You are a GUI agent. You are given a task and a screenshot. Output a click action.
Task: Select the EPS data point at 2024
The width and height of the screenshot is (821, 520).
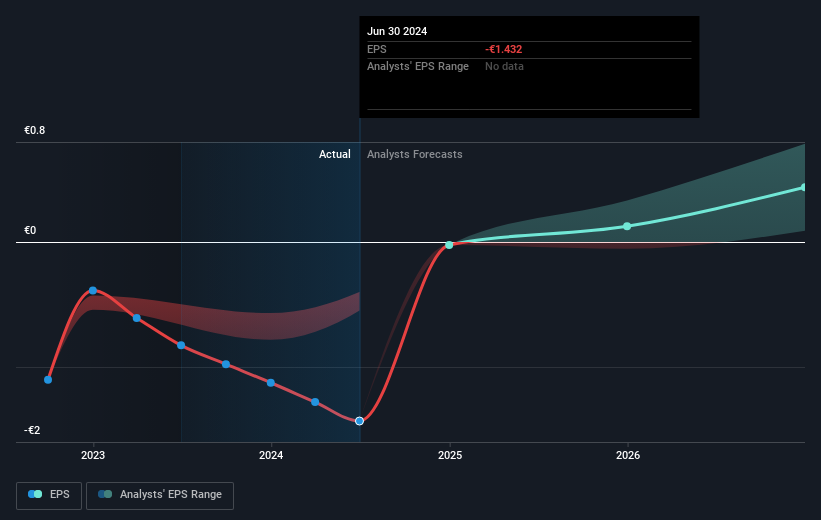point(271,383)
